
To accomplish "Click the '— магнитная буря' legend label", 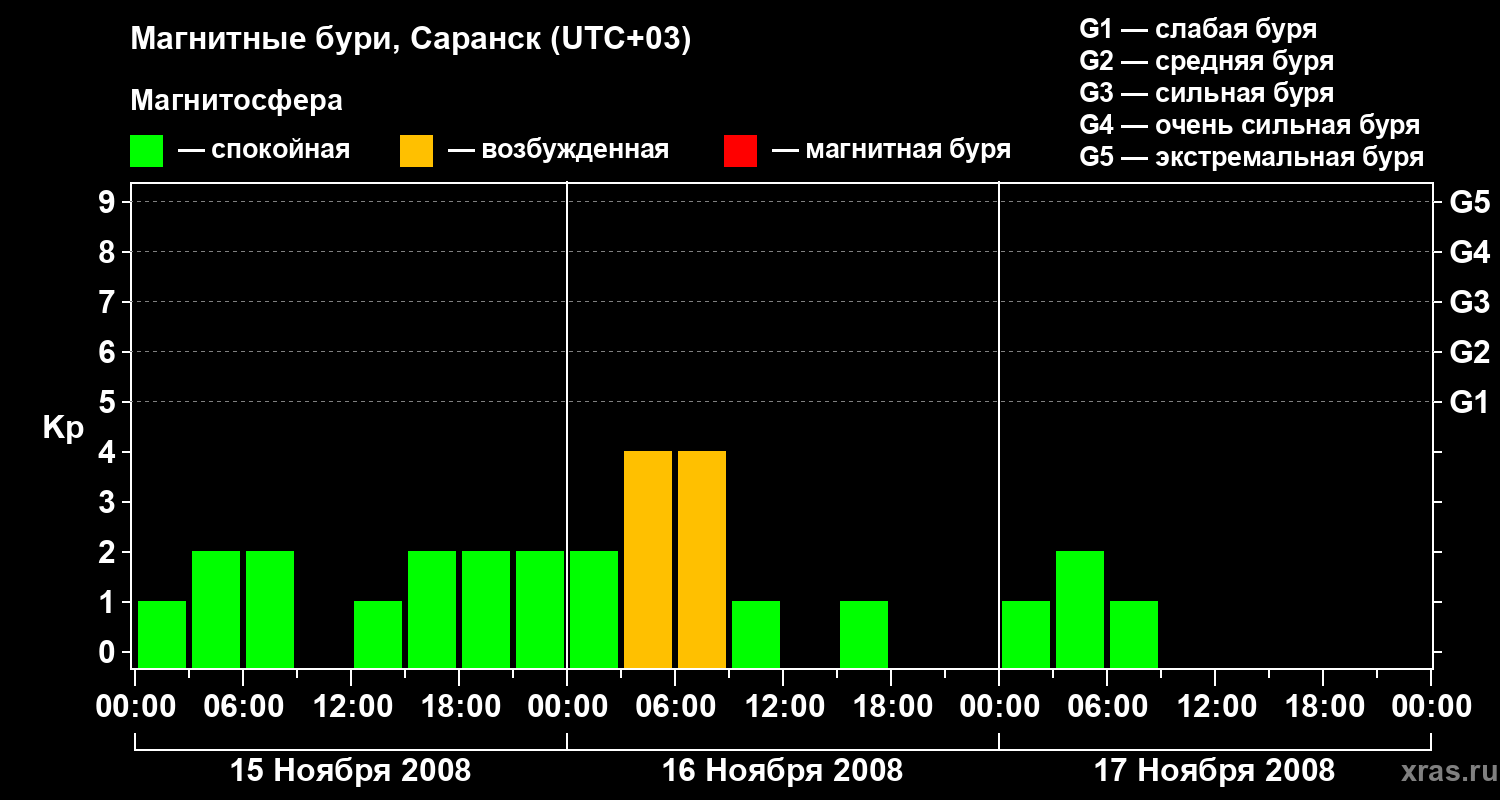I will point(892,150).
